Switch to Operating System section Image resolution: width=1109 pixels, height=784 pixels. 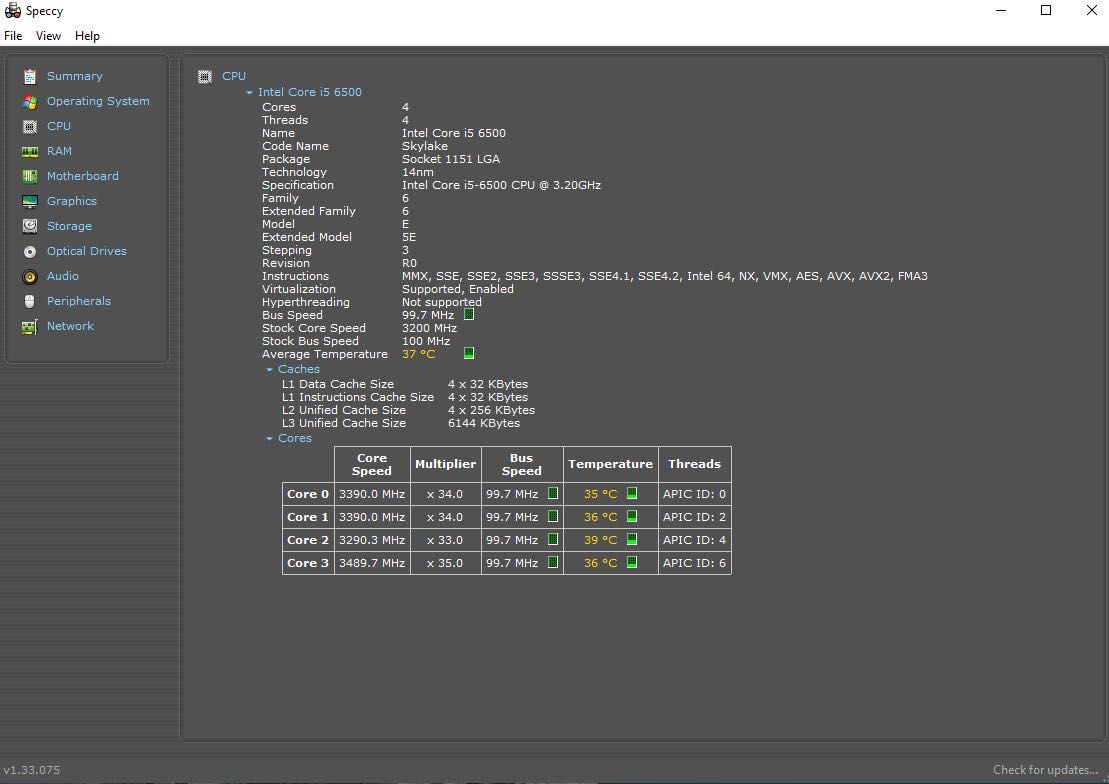tap(98, 101)
